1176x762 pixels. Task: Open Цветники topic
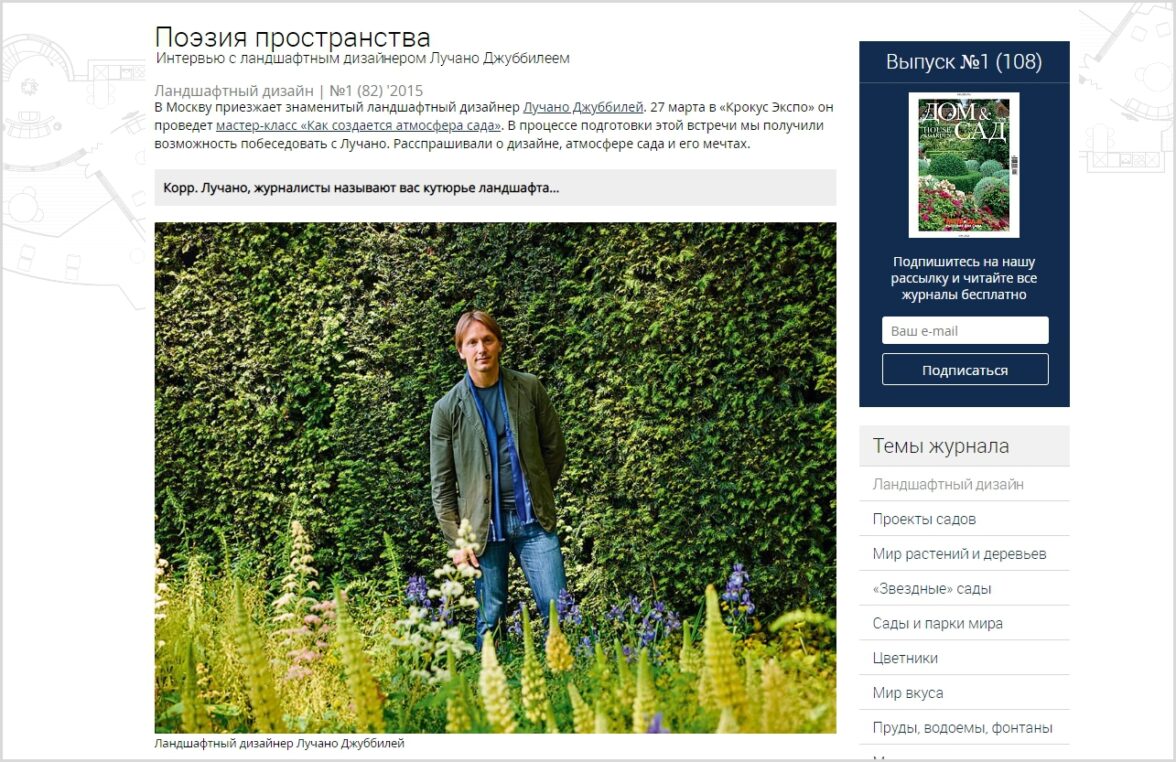[x=905, y=658]
